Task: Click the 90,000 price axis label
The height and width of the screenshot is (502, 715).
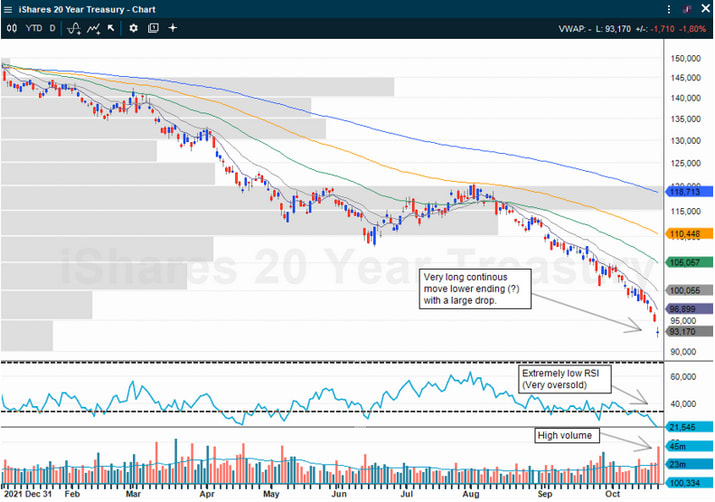Action: (x=683, y=352)
